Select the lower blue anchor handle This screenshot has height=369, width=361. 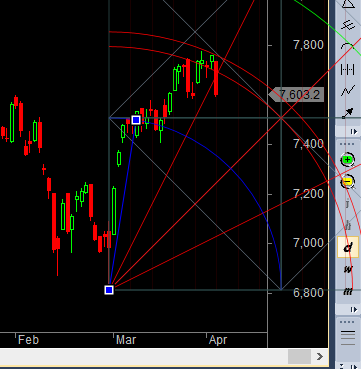pos(109,290)
